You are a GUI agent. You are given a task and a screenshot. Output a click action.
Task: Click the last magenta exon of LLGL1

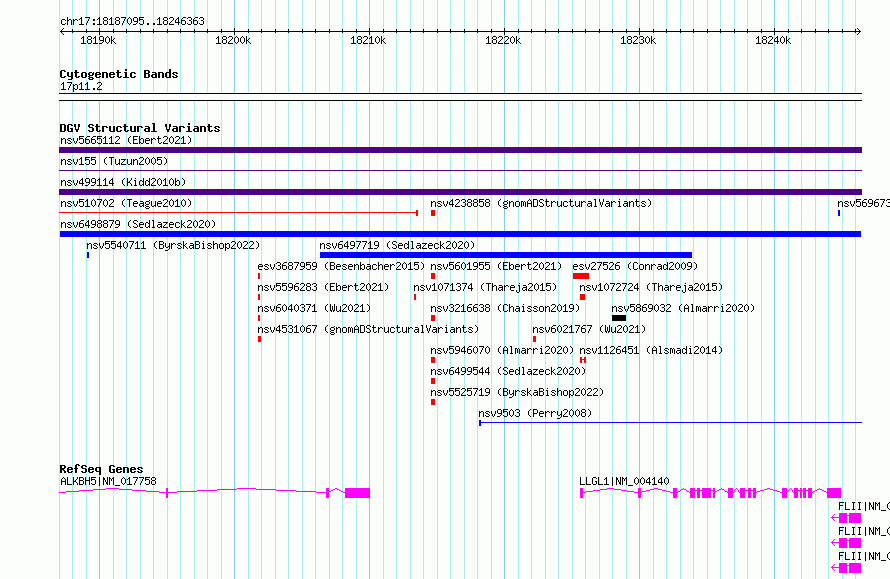pyautogui.click(x=834, y=493)
